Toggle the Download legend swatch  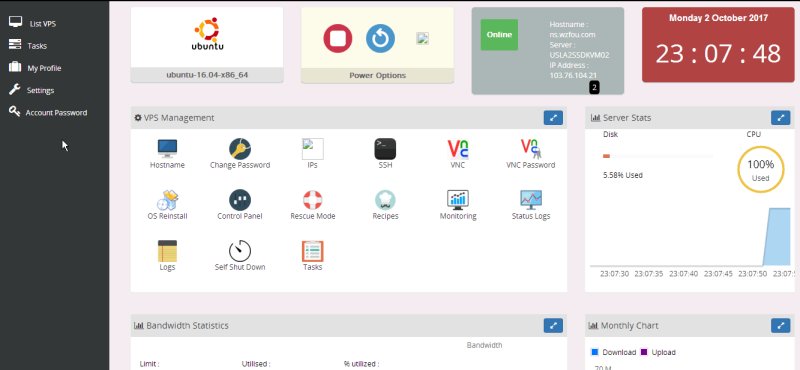[x=594, y=352]
